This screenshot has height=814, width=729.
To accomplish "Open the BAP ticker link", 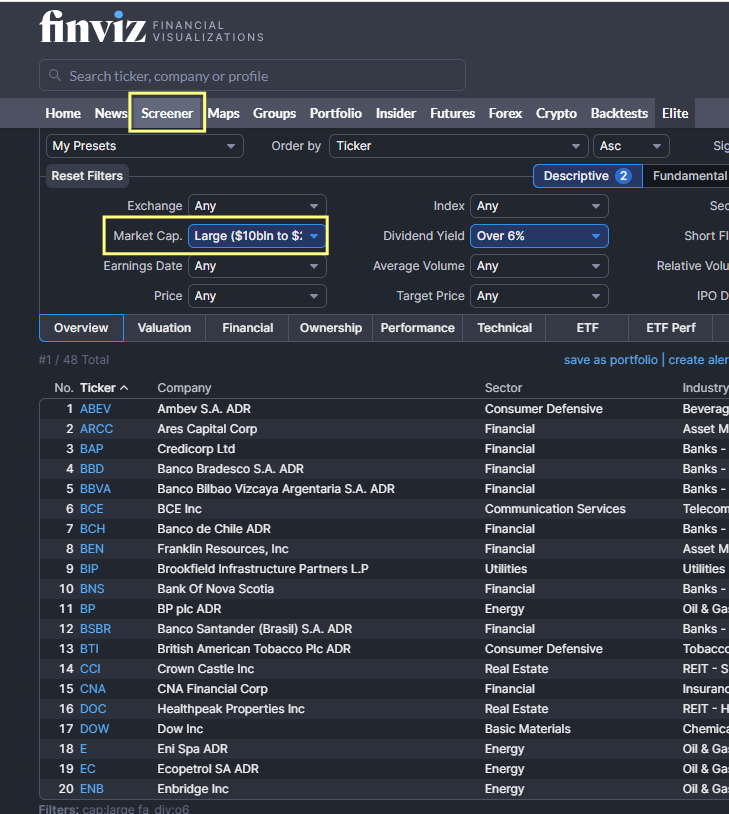I will coord(92,449).
